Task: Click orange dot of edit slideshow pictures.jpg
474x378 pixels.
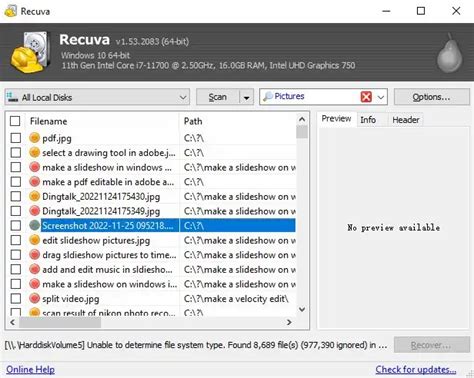Action: pos(34,240)
